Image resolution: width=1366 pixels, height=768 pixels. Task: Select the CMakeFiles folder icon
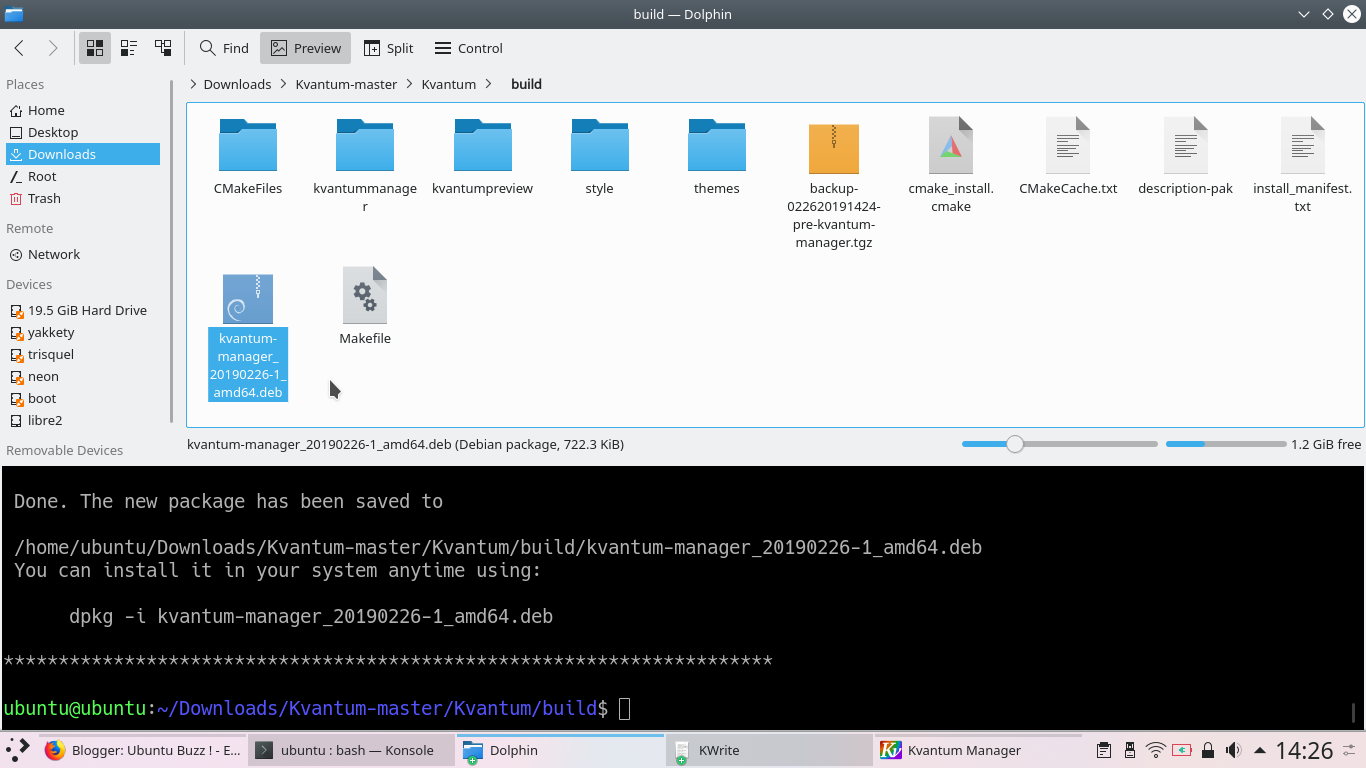(x=248, y=145)
